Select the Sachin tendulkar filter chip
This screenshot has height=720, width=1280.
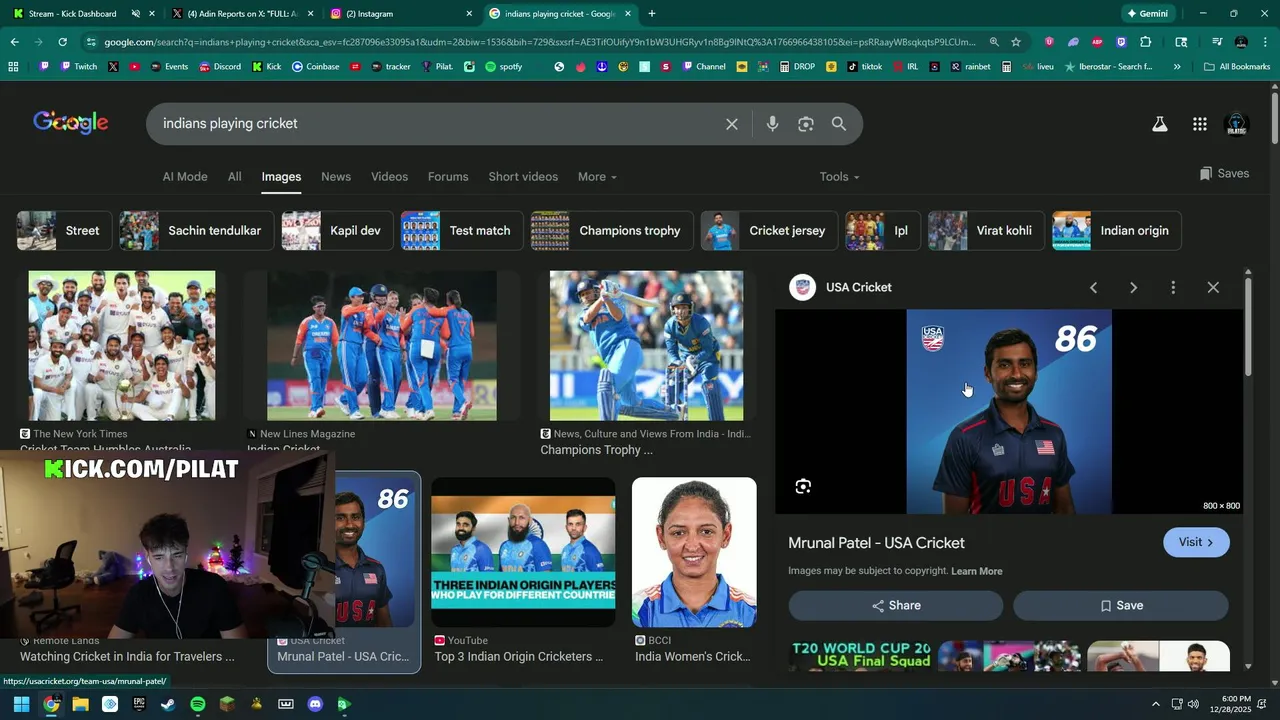[196, 230]
